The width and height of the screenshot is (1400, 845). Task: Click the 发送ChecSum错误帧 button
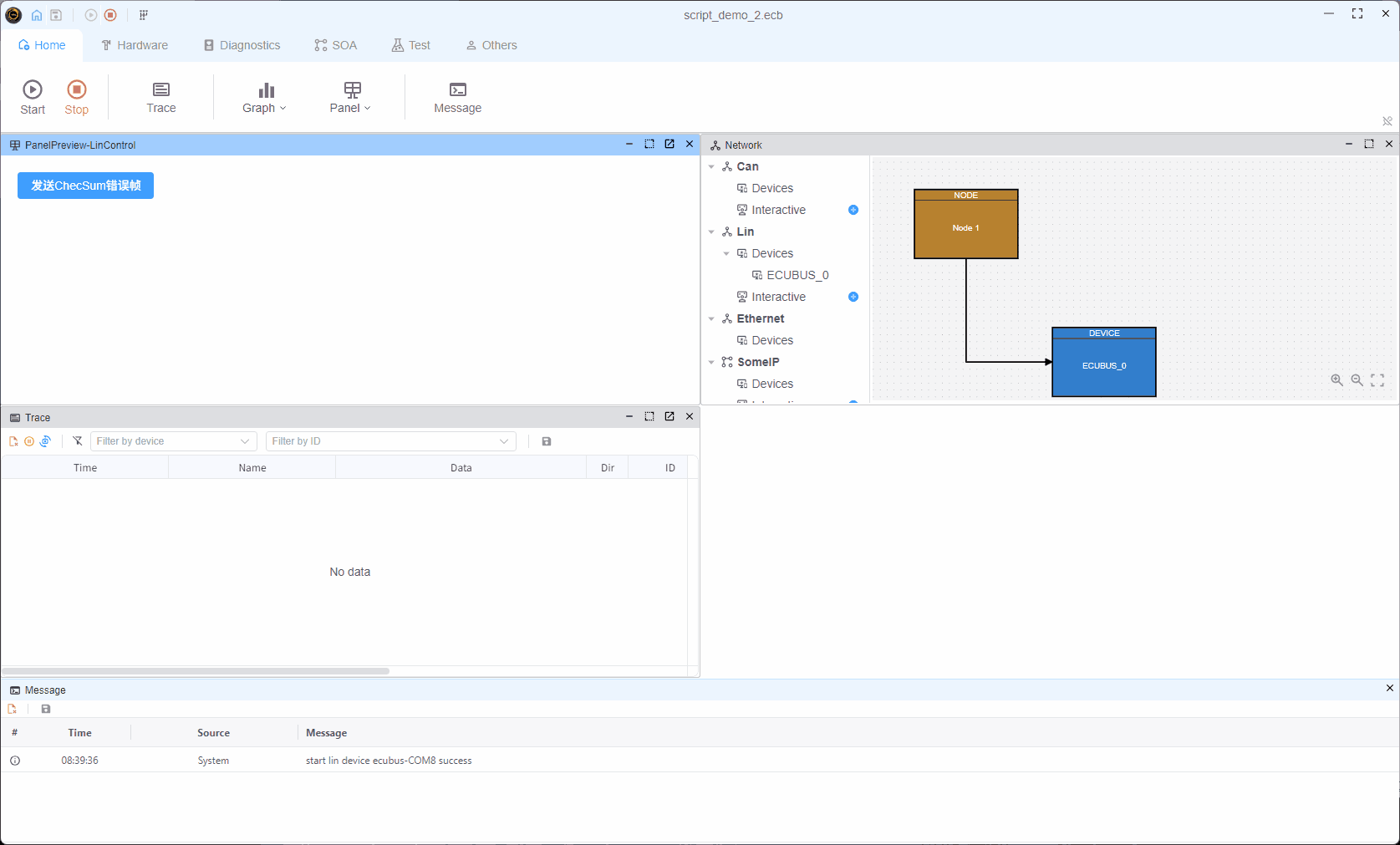[85, 186]
